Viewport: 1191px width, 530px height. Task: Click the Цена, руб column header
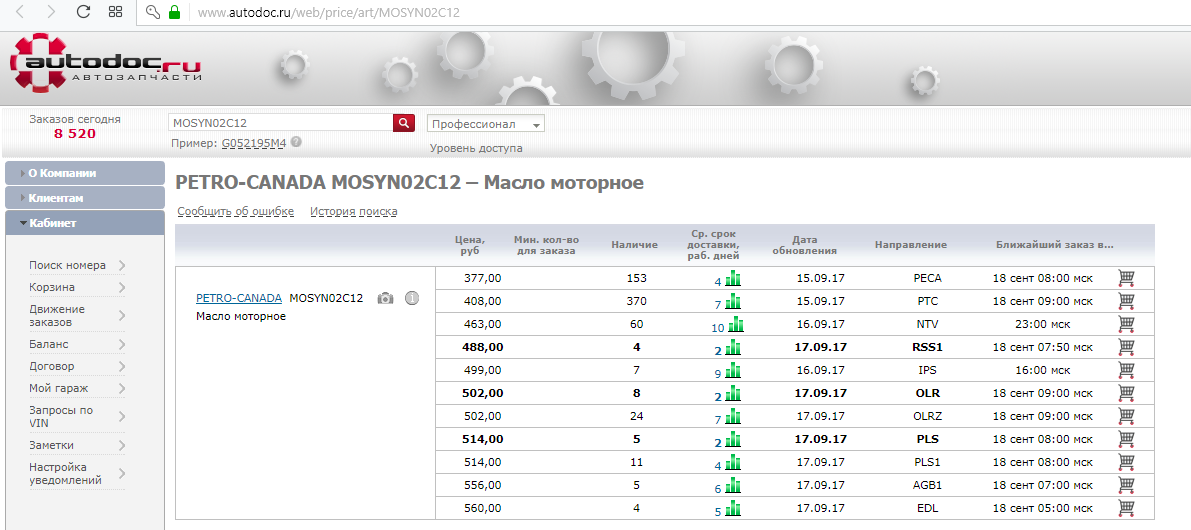(470, 244)
